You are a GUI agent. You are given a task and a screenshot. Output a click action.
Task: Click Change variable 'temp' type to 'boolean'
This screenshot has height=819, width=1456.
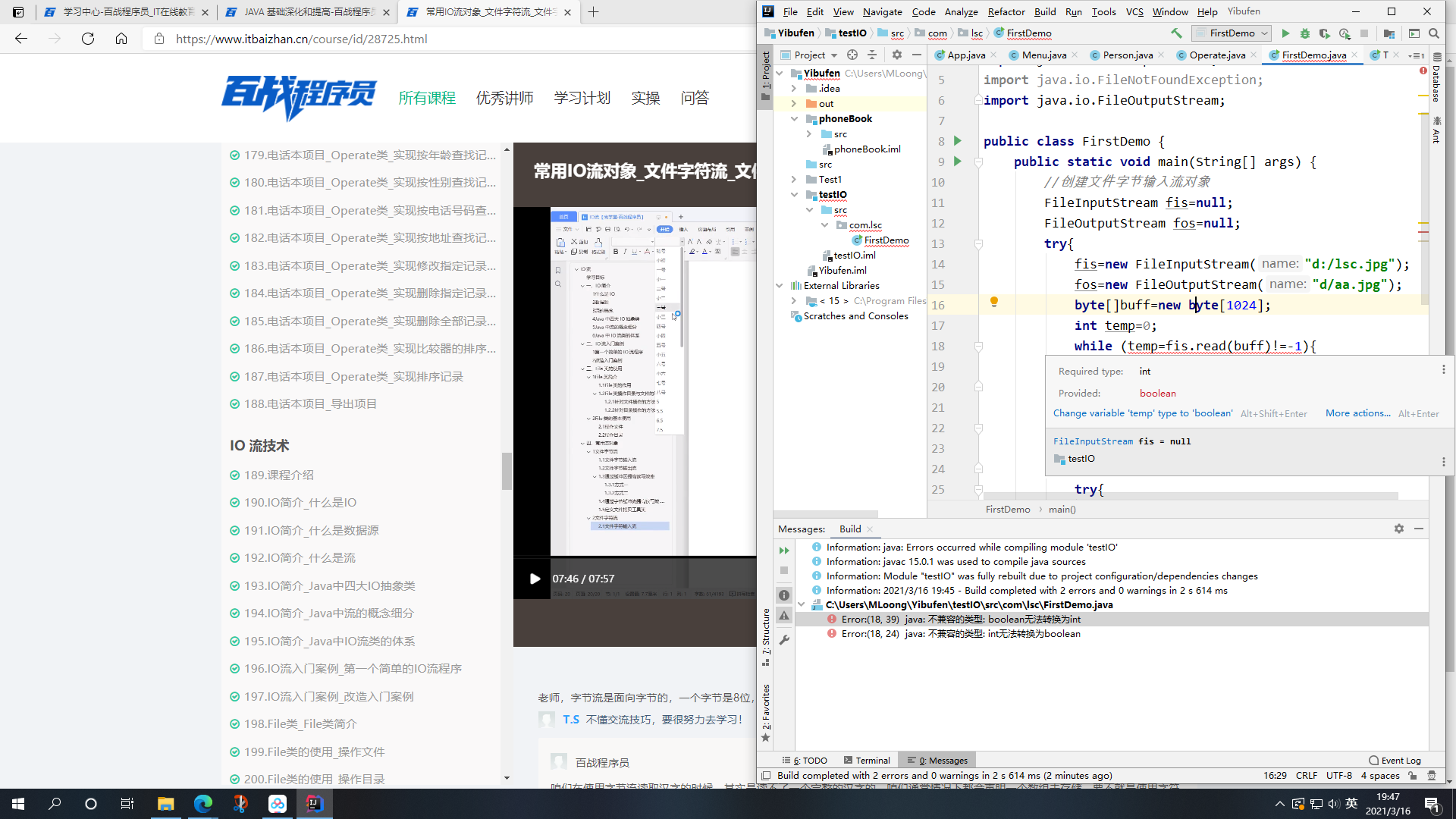coord(1143,413)
